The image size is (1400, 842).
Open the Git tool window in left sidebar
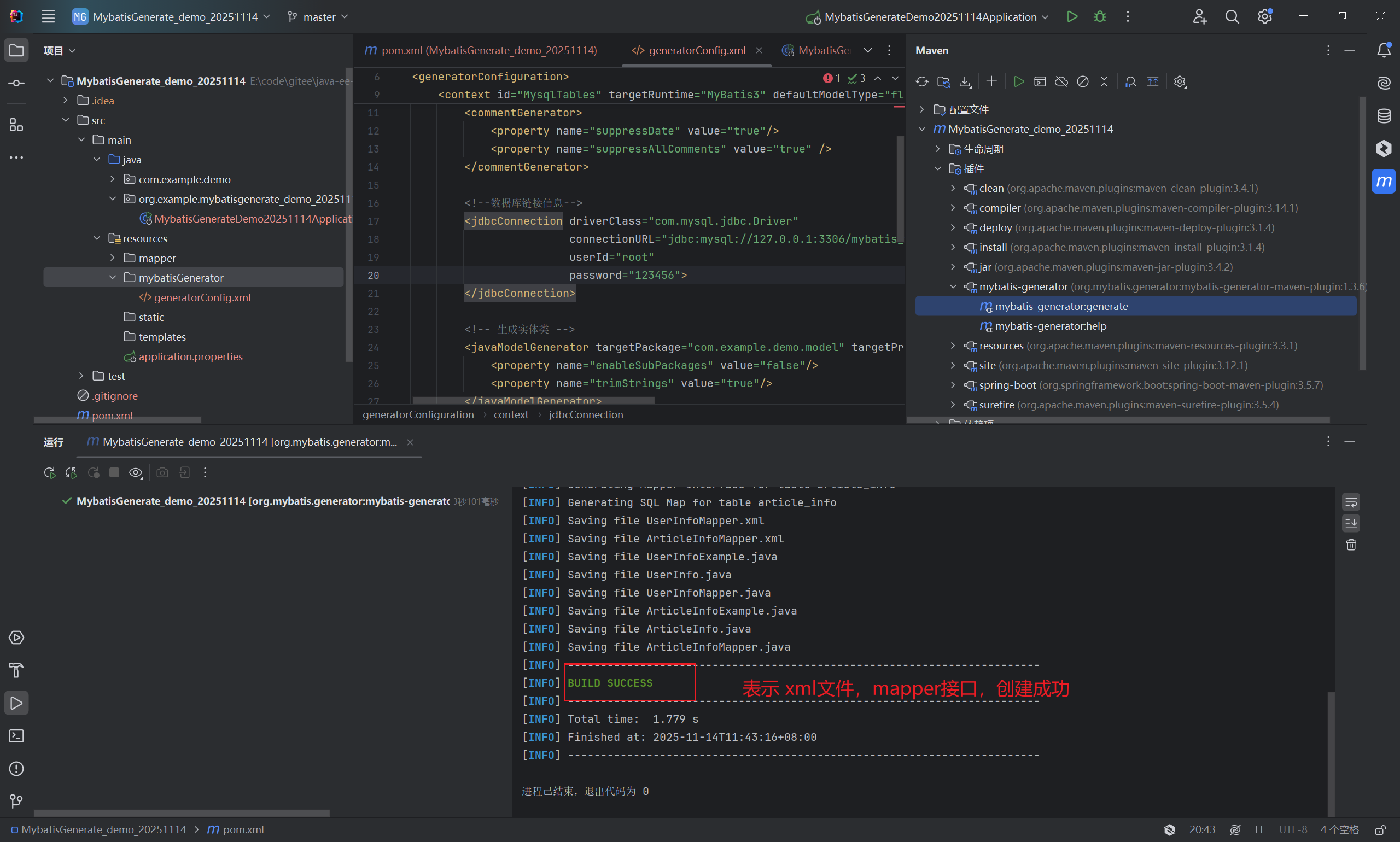[16, 801]
